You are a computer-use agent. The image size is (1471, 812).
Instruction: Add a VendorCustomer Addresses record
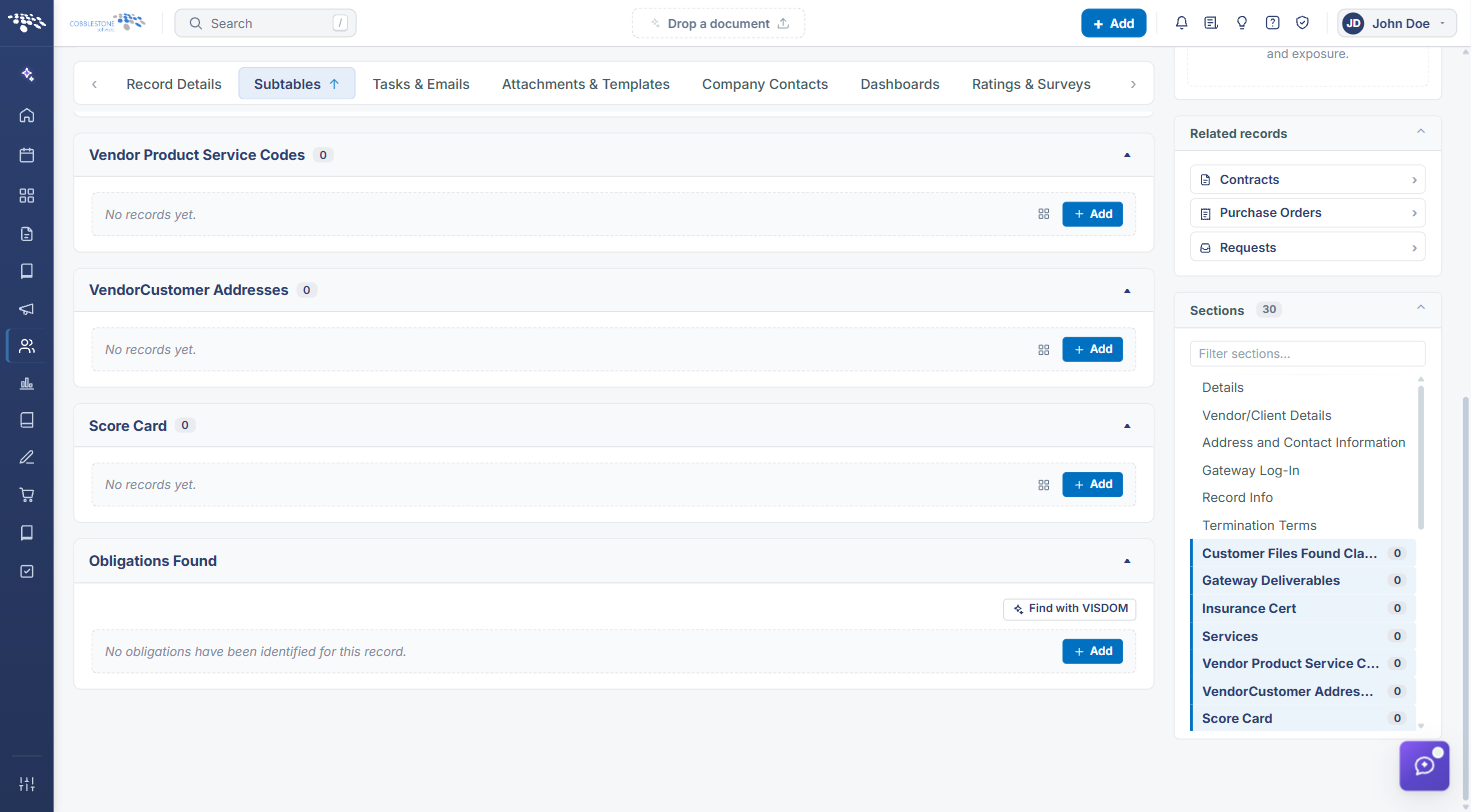[x=1092, y=349]
